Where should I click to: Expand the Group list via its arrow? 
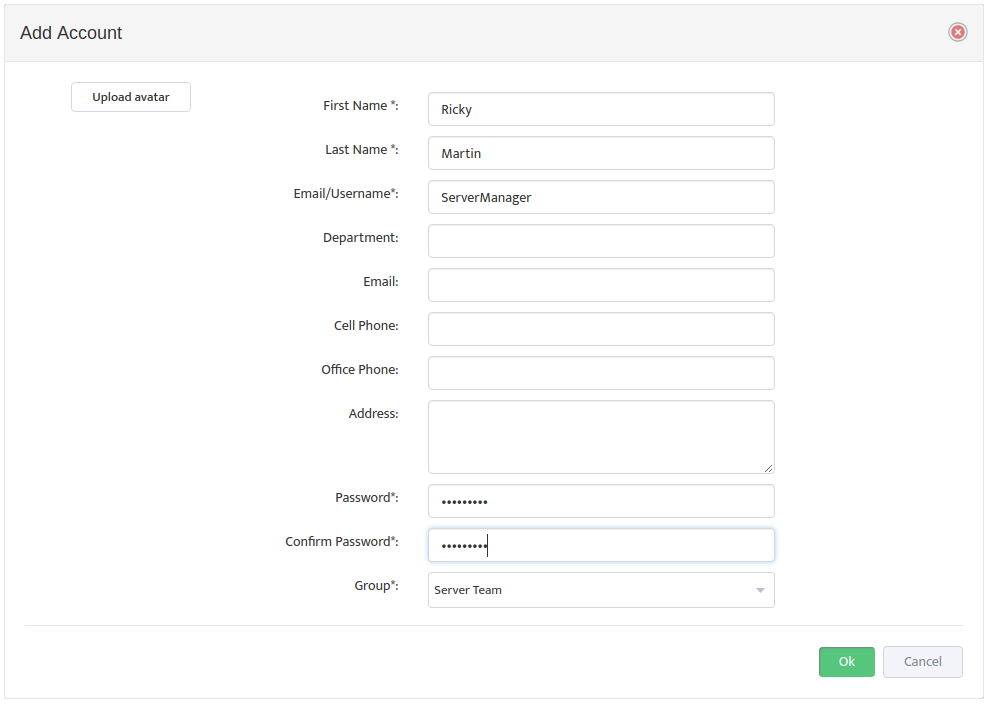point(760,590)
